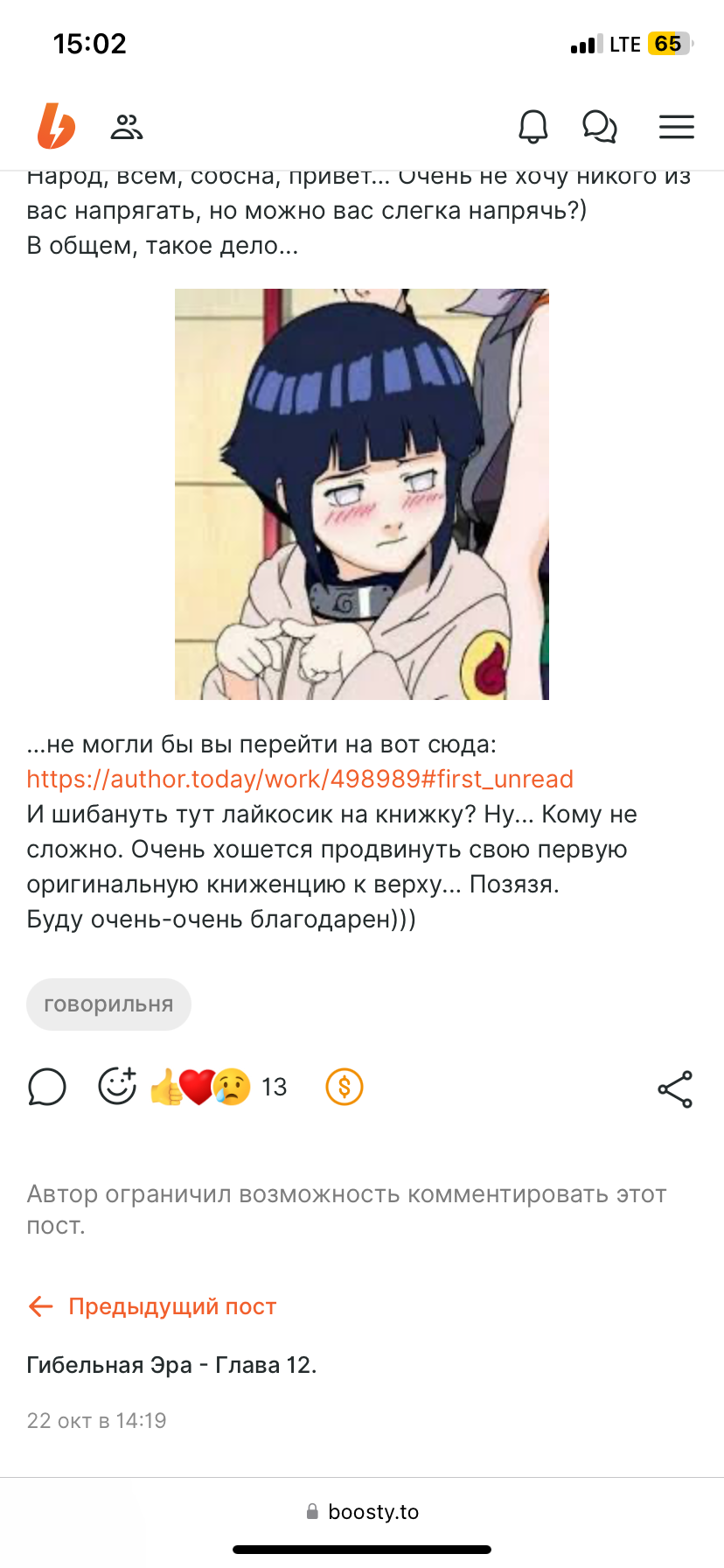Tap the battery indicator in status bar
The height and width of the screenshot is (1568, 724).
670,44
